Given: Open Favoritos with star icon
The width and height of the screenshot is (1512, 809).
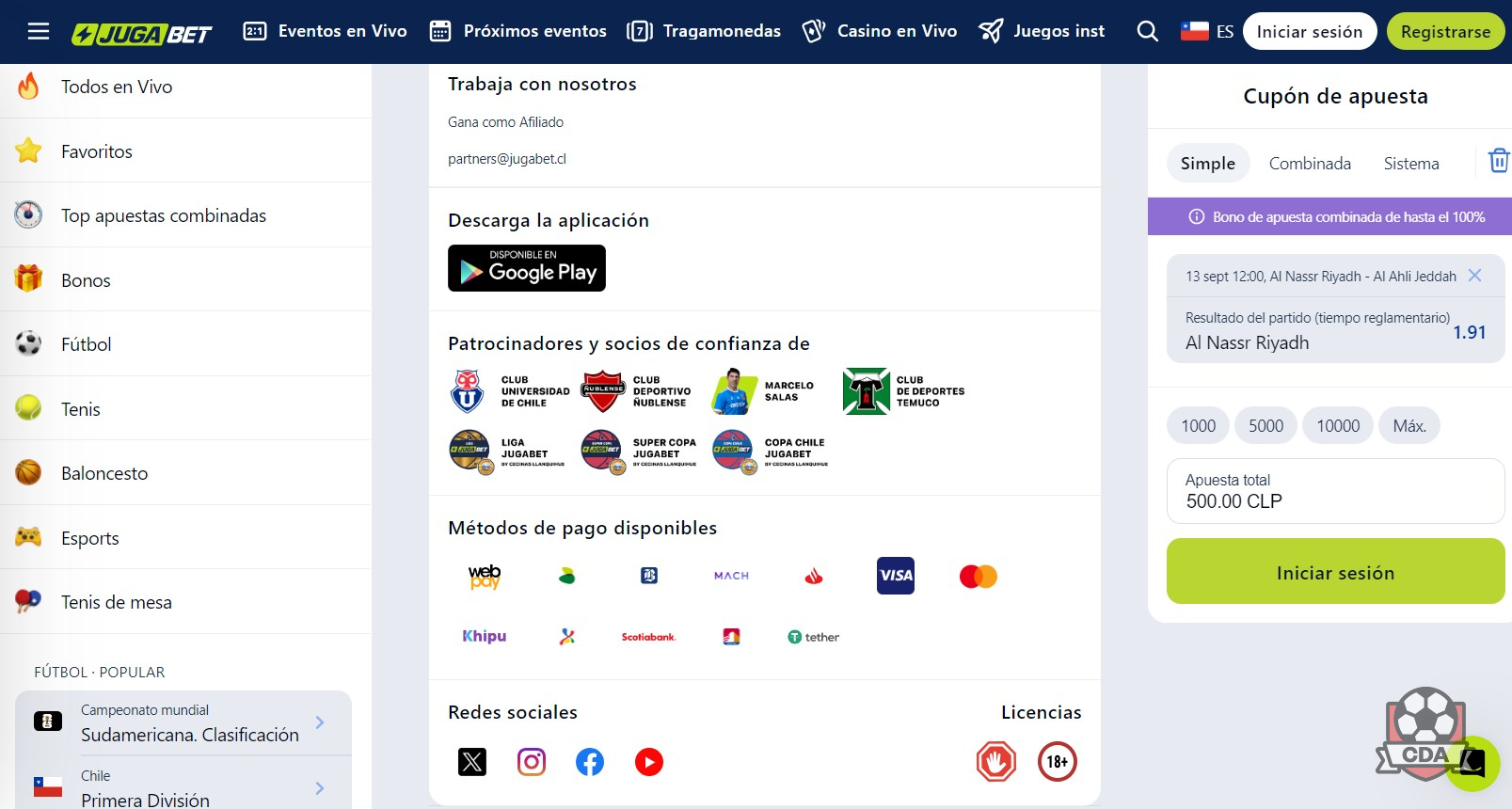Looking at the screenshot, I should [186, 151].
